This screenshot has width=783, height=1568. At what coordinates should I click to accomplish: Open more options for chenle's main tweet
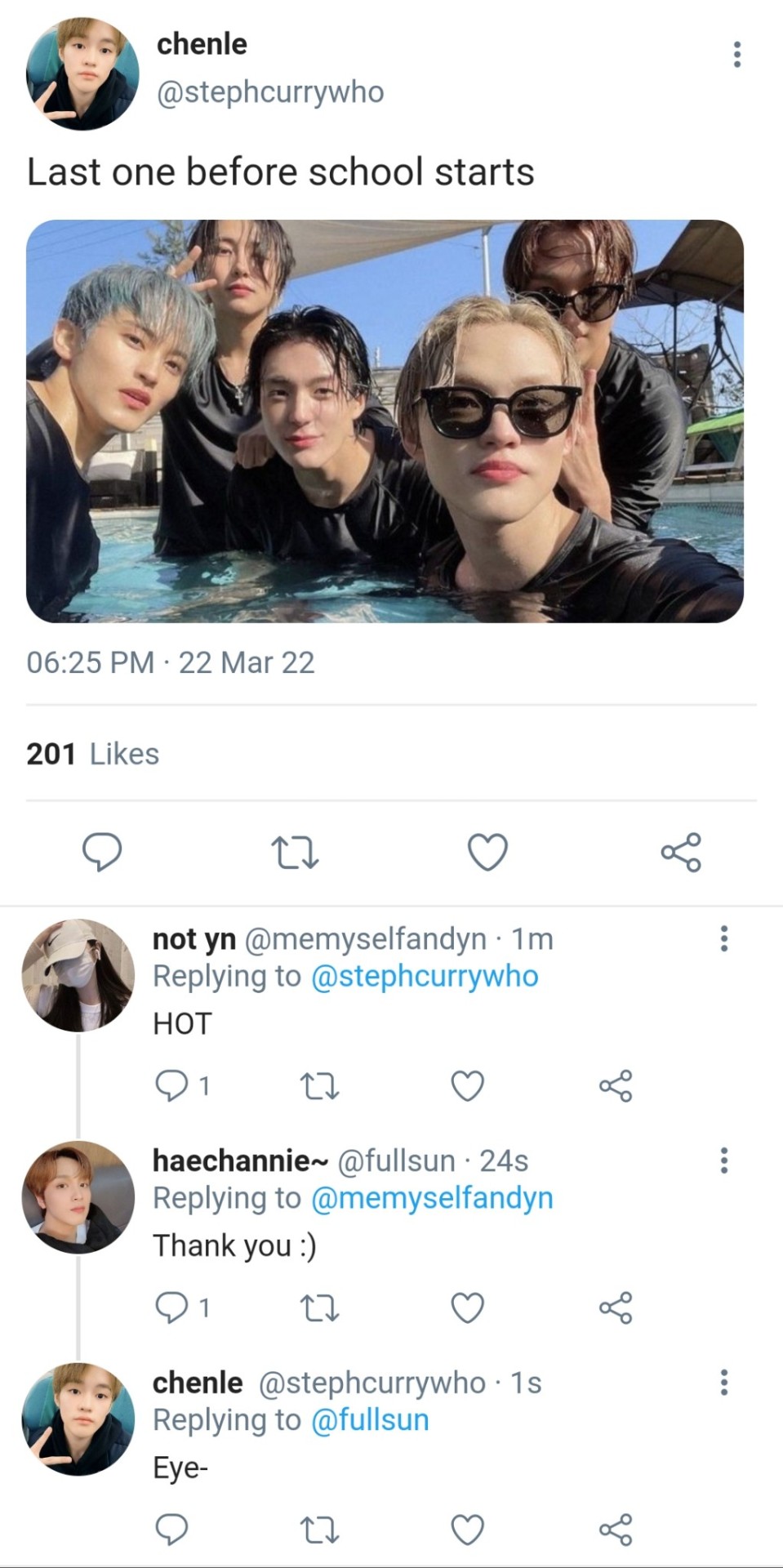pos(737,54)
